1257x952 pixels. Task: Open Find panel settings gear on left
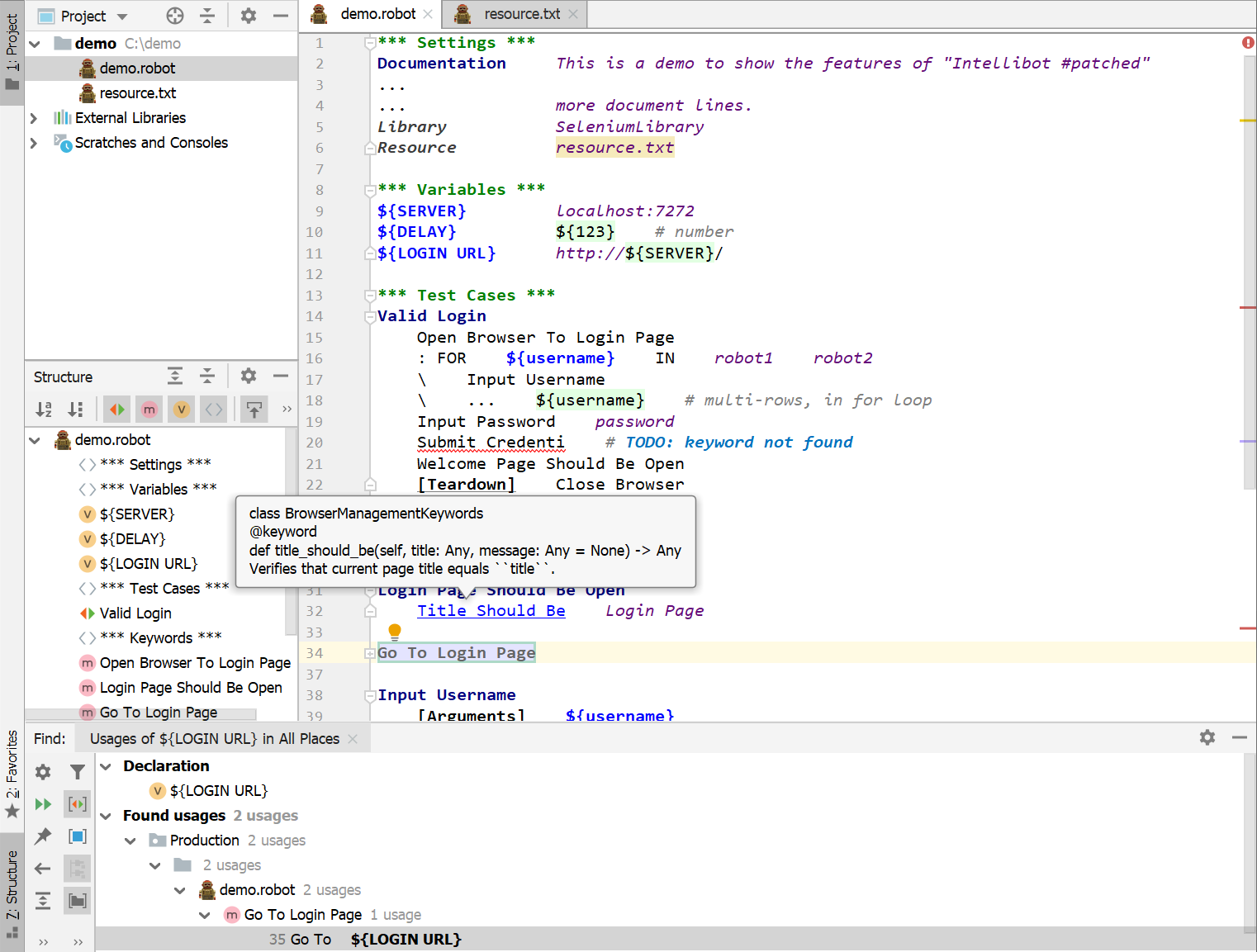[43, 772]
